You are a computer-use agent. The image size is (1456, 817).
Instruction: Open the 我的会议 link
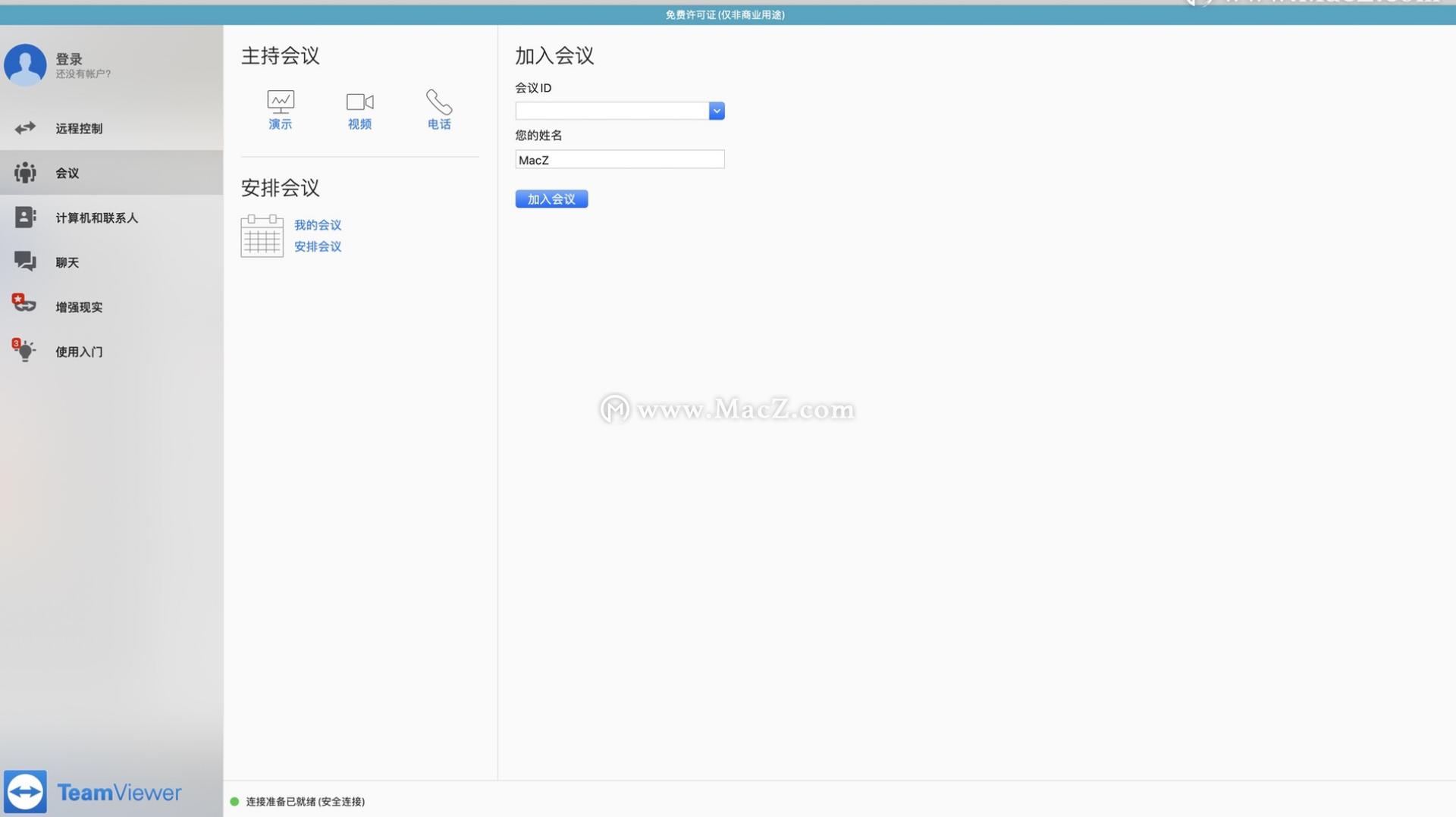(317, 224)
